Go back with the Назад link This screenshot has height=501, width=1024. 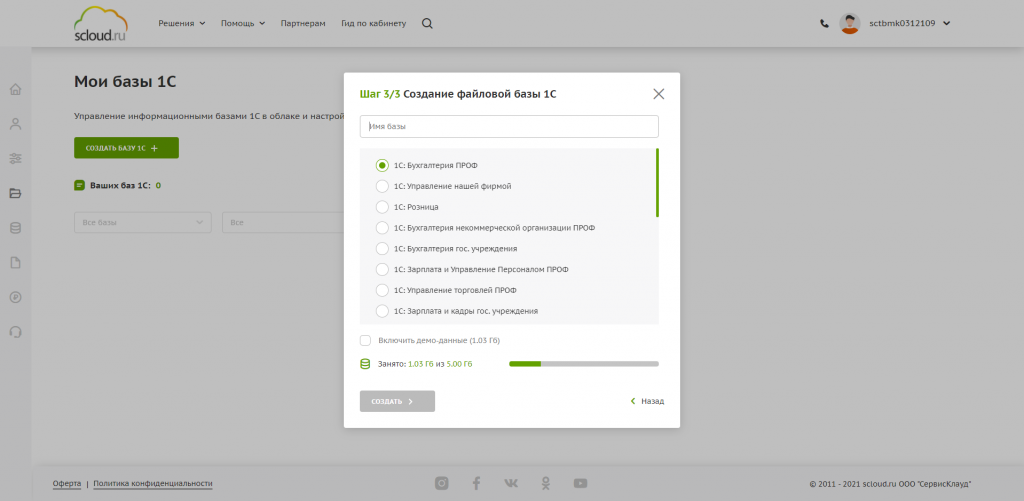pyautogui.click(x=647, y=401)
